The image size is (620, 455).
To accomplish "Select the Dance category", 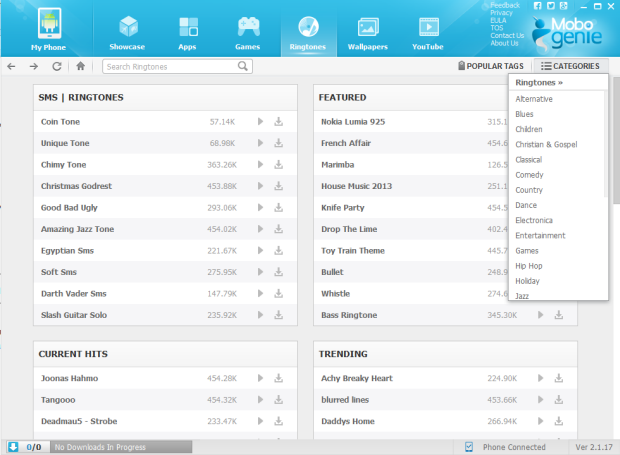I will pyautogui.click(x=526, y=205).
